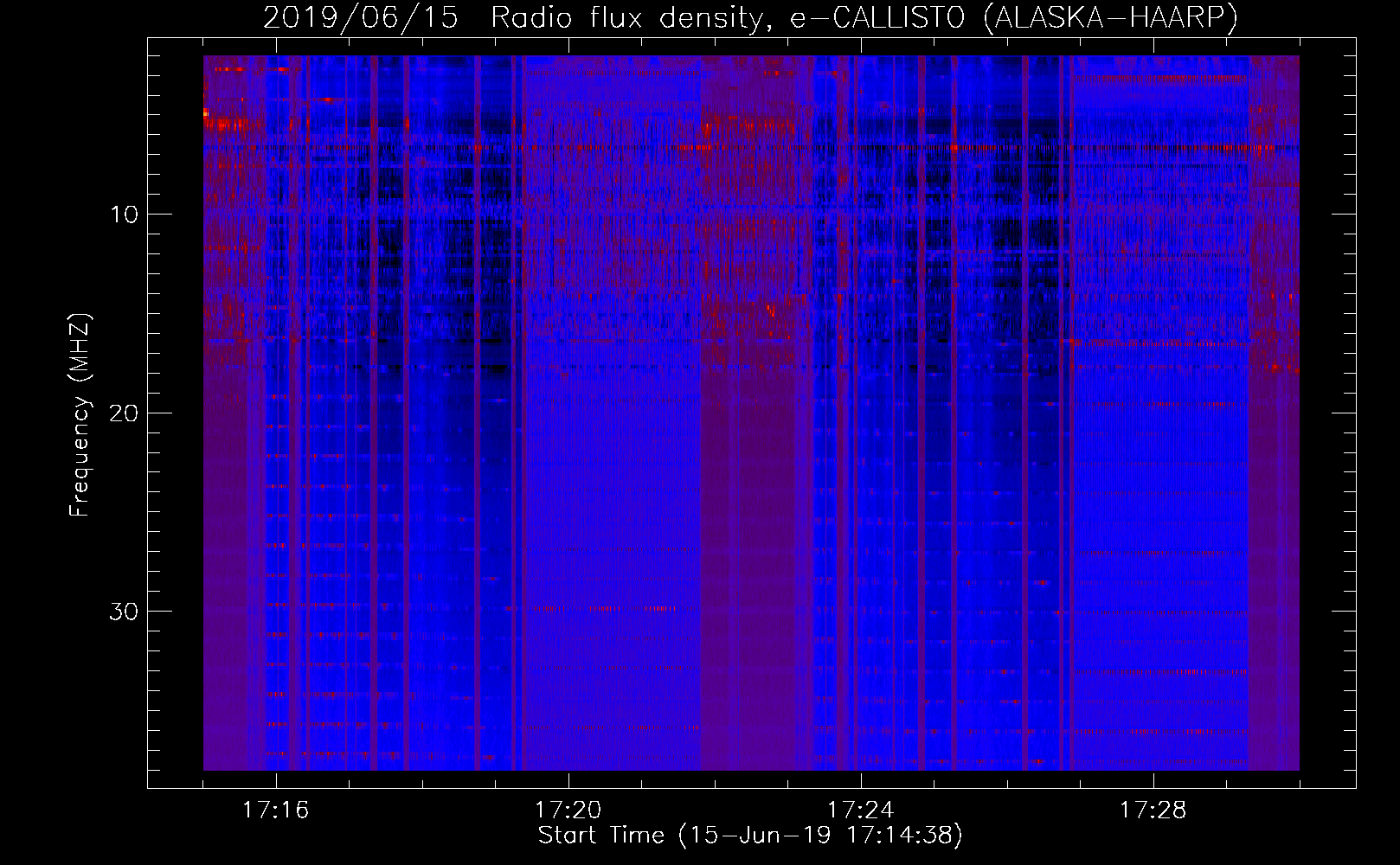
Task: Click the 17:24 time tick label
Action: point(860,811)
